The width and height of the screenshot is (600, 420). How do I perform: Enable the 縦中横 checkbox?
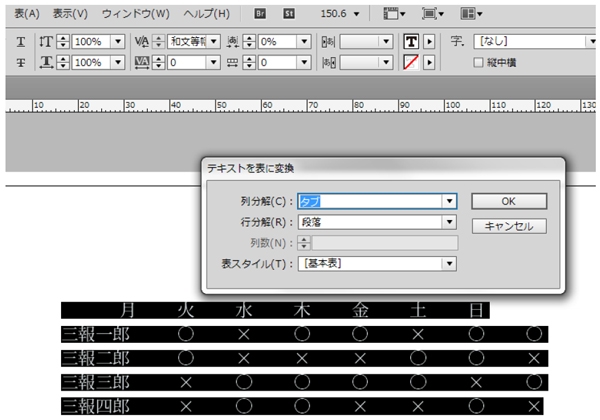click(x=477, y=62)
